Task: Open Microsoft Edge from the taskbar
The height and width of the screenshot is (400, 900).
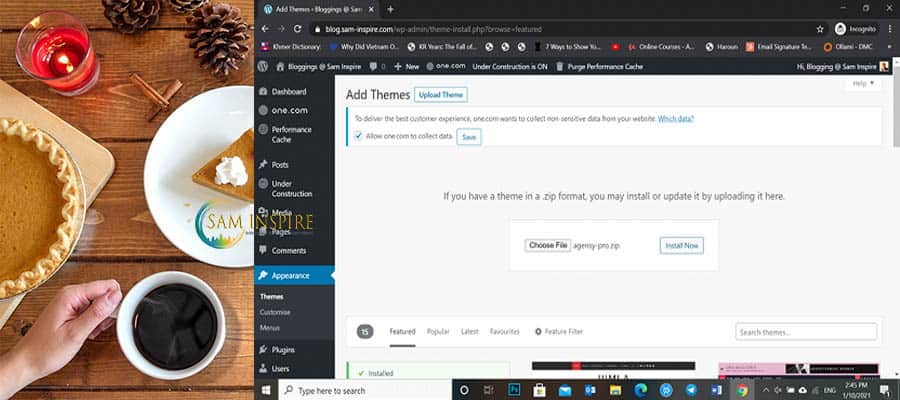Action: (x=641, y=390)
